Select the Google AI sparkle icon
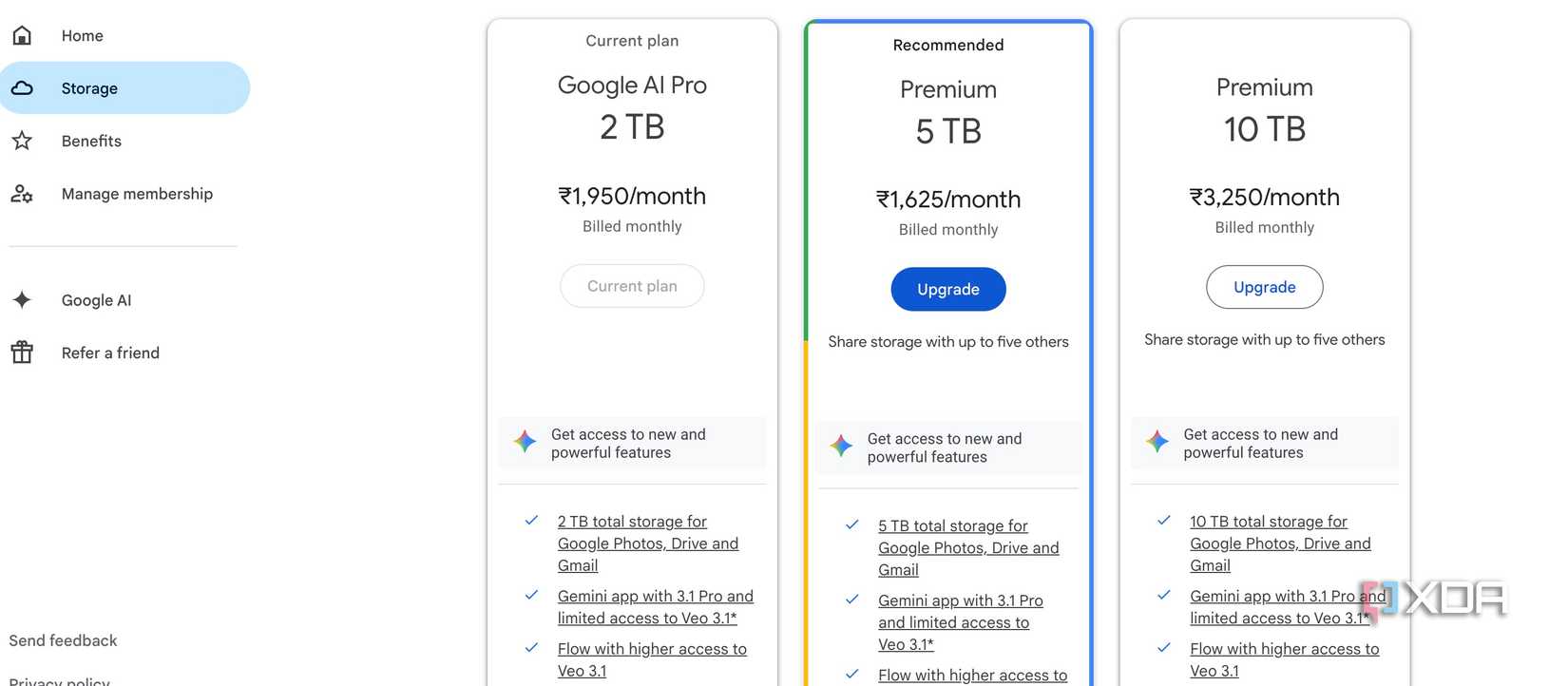 (x=22, y=299)
